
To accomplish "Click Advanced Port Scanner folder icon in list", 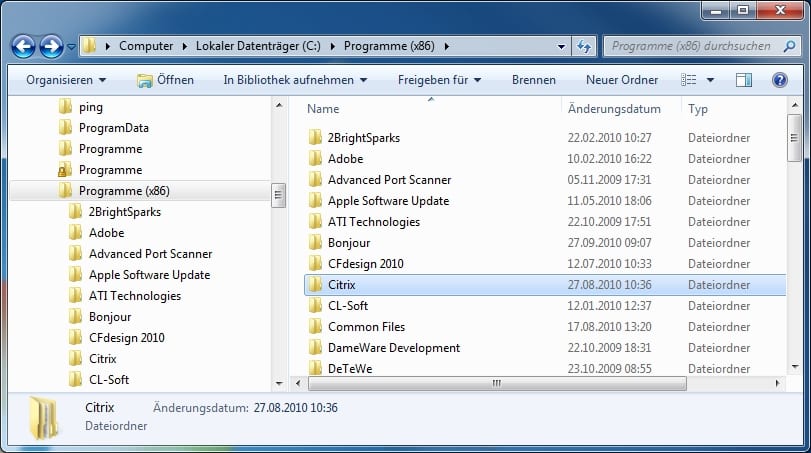I will tap(315, 179).
